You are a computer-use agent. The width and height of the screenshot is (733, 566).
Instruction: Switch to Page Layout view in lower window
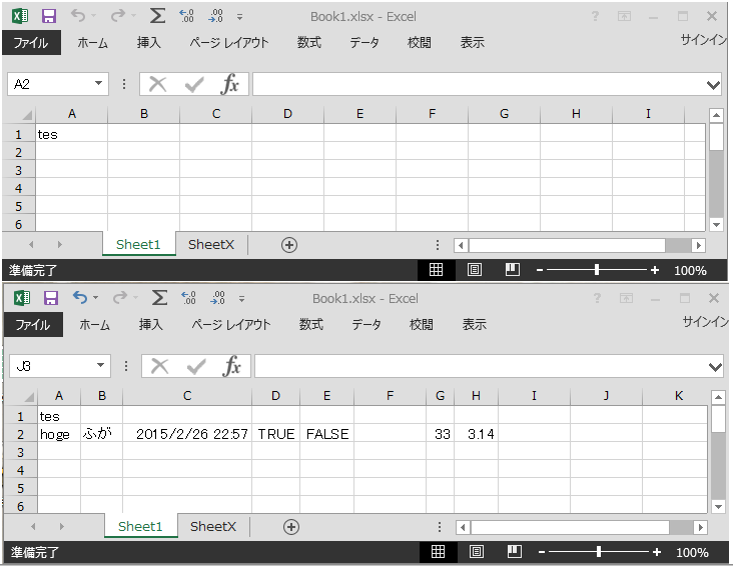(476, 552)
